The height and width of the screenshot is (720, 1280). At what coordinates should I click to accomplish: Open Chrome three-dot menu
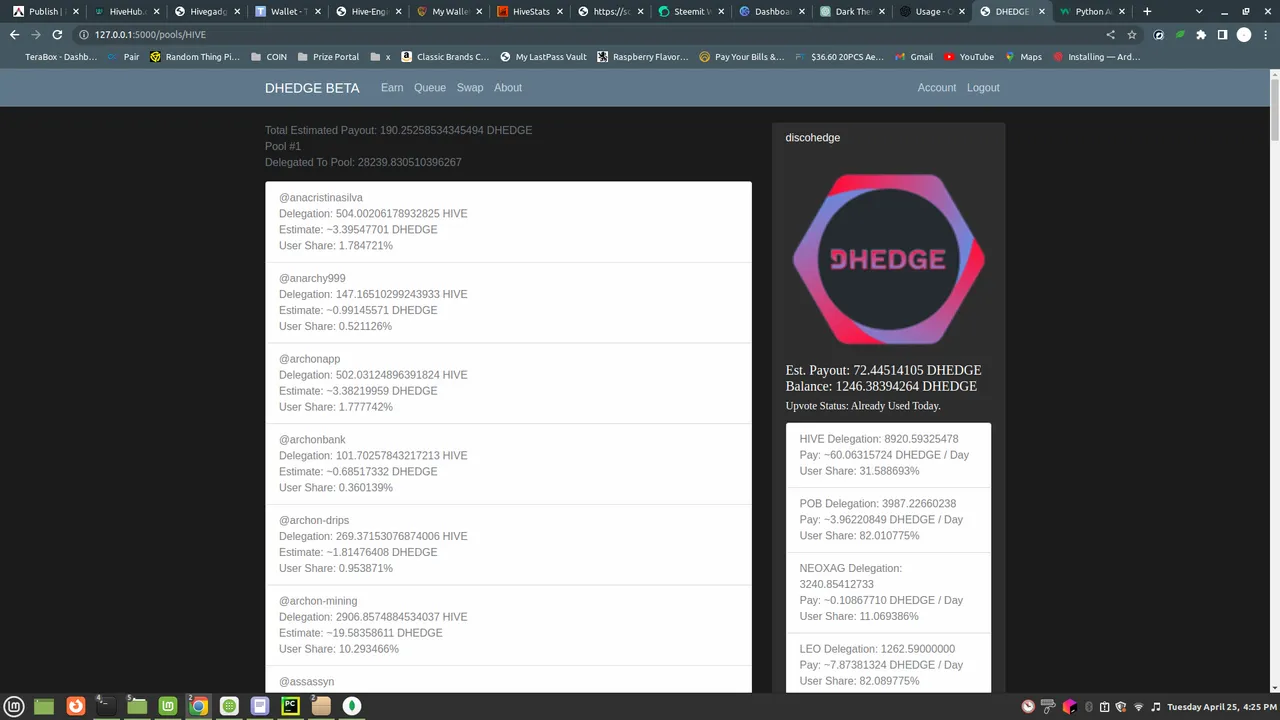[1265, 34]
